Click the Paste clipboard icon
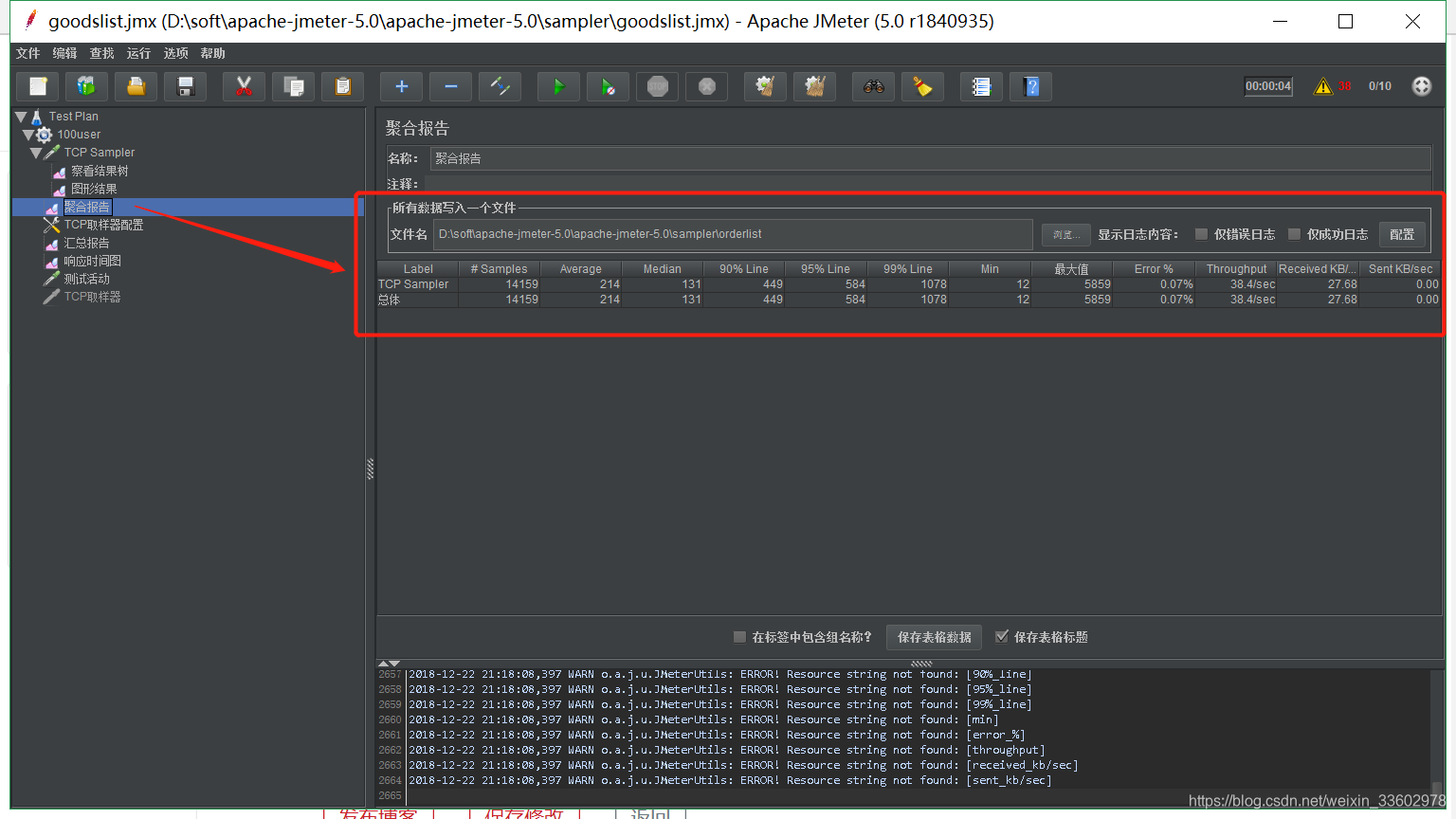 click(x=343, y=86)
